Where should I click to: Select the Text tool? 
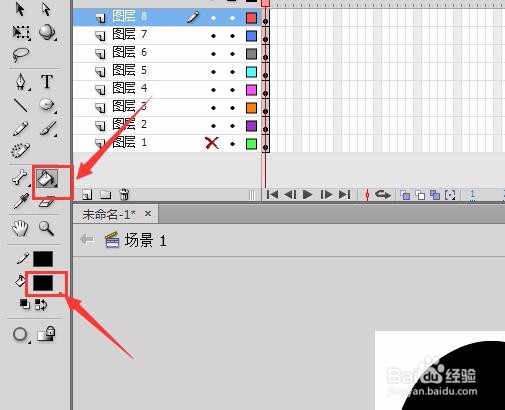[x=47, y=81]
